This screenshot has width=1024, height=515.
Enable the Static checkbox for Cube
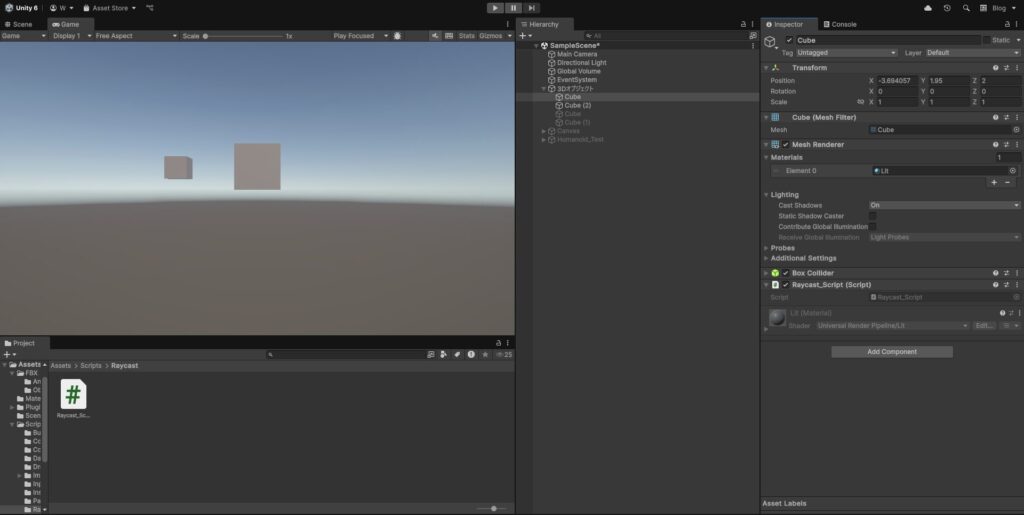point(986,40)
